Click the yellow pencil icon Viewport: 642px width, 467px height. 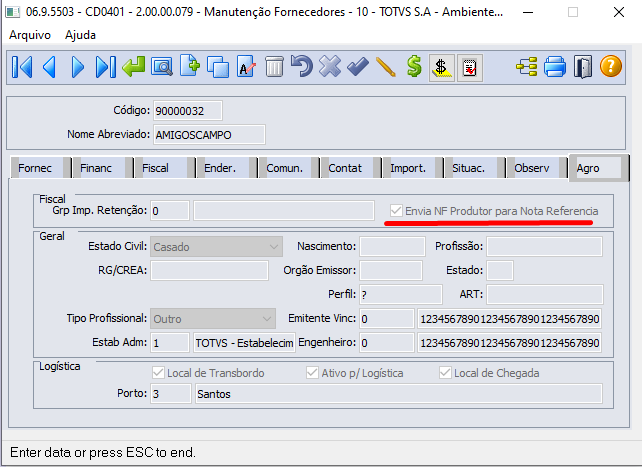click(x=386, y=67)
